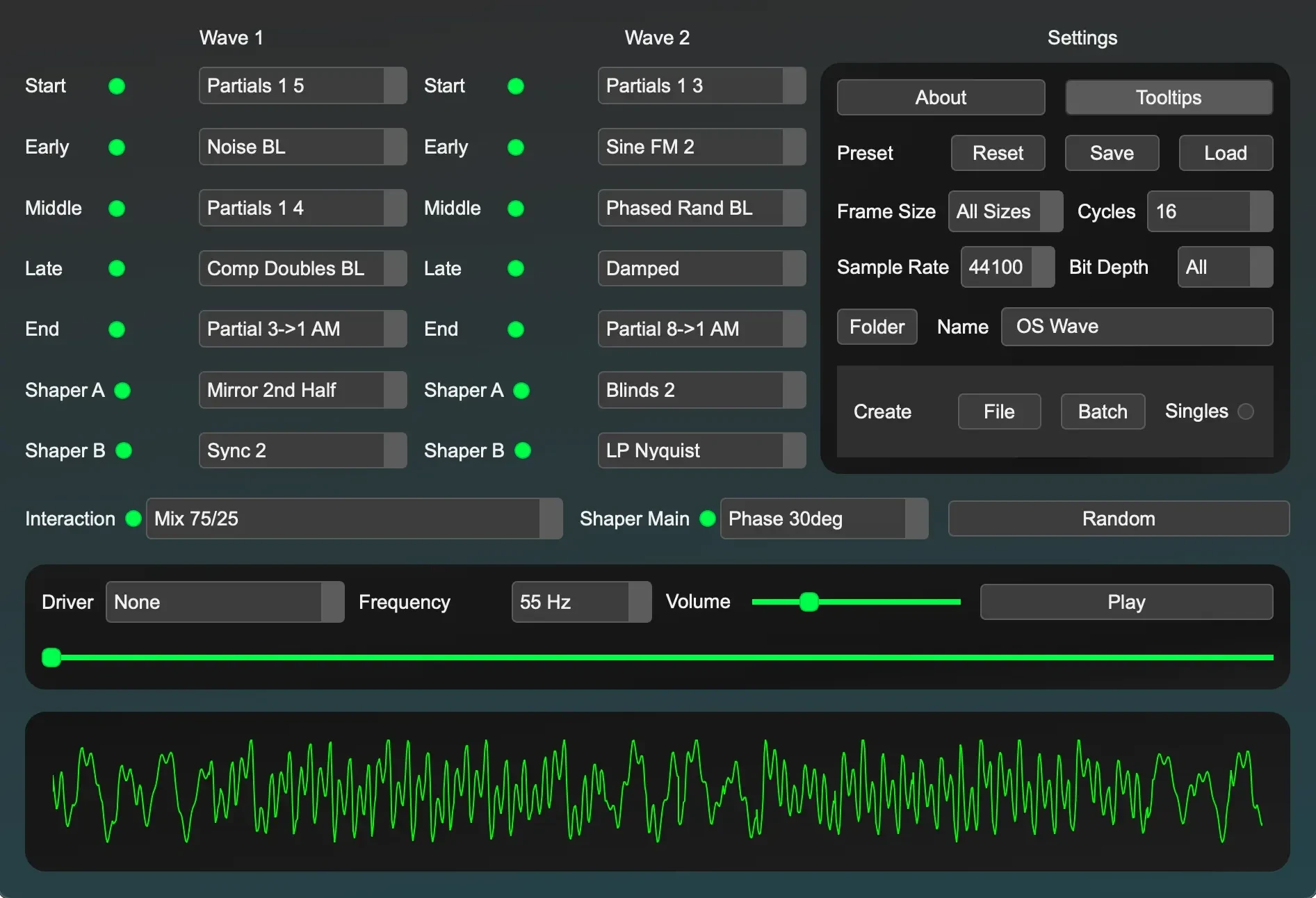Open the 'Sine FM 2' dropdown

tap(701, 147)
